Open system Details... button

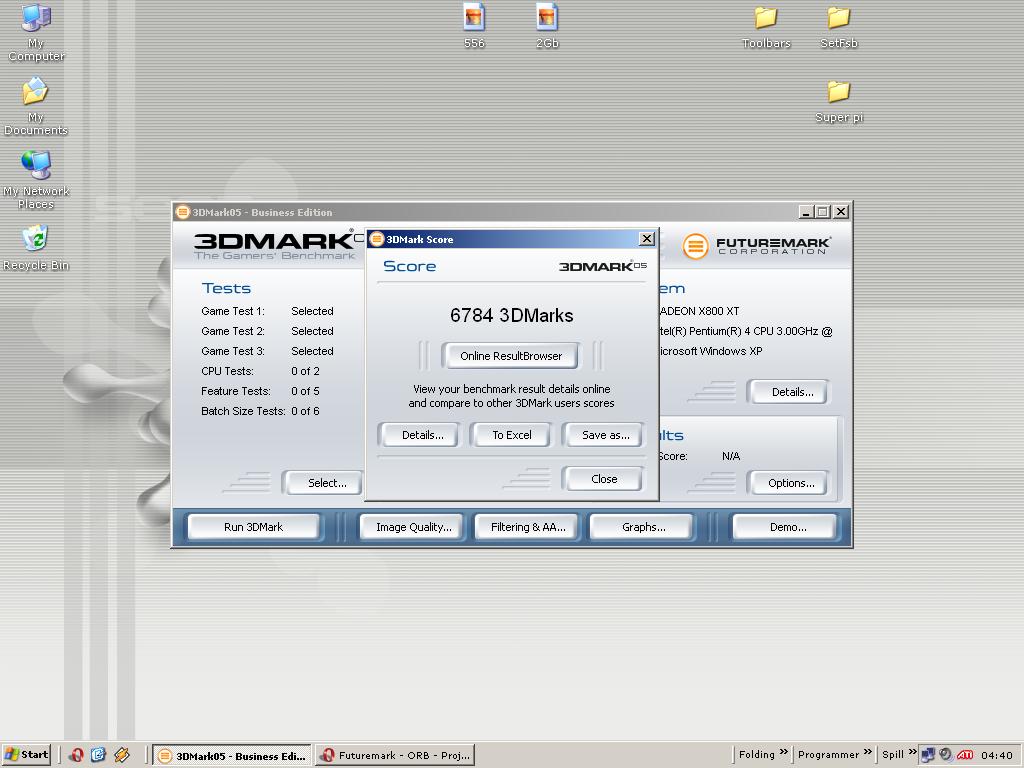[x=792, y=392]
